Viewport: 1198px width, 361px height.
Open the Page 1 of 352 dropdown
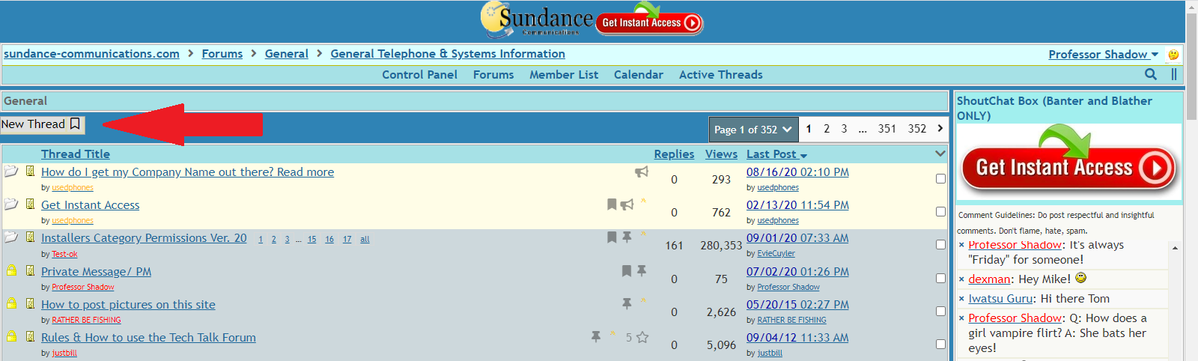[x=753, y=129]
